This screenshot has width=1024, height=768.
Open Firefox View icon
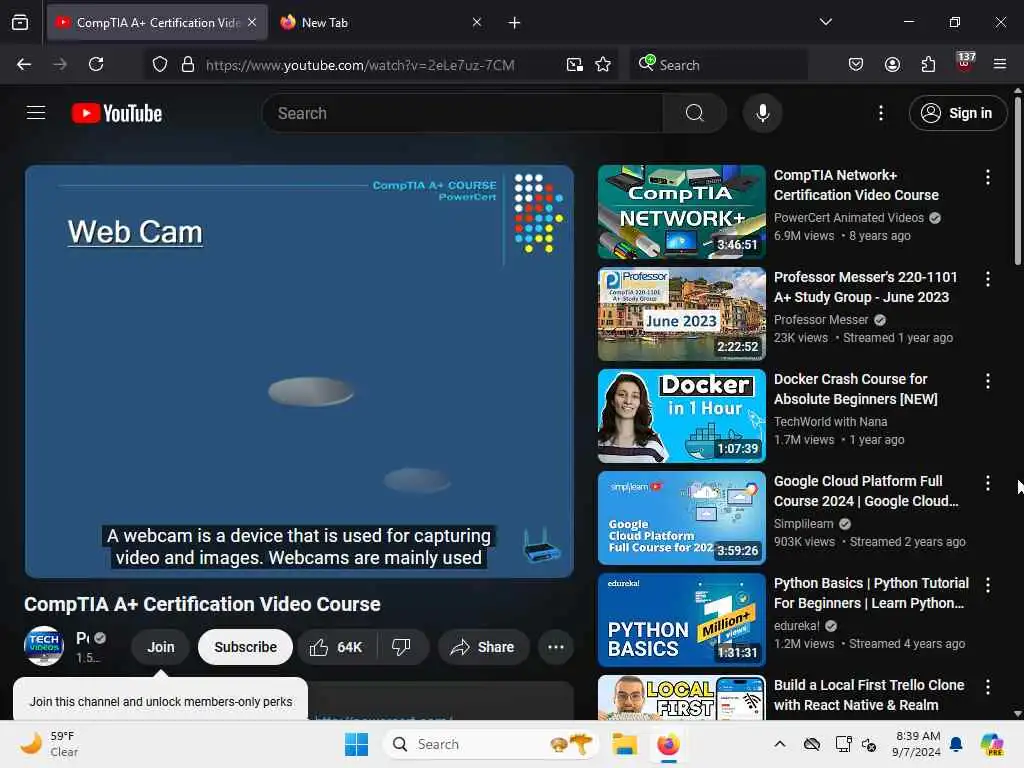pos(20,22)
